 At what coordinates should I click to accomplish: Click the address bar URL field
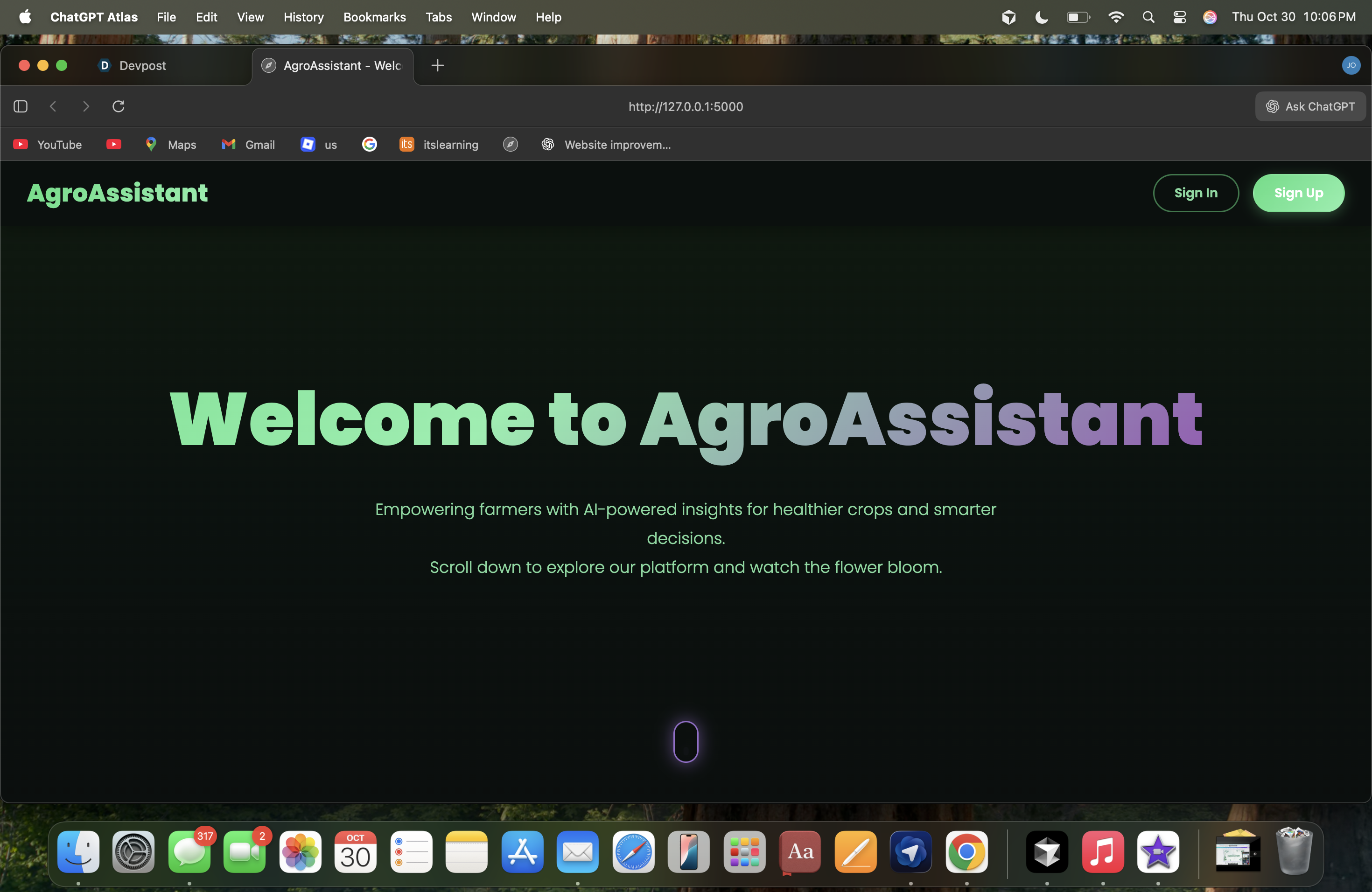tap(686, 107)
